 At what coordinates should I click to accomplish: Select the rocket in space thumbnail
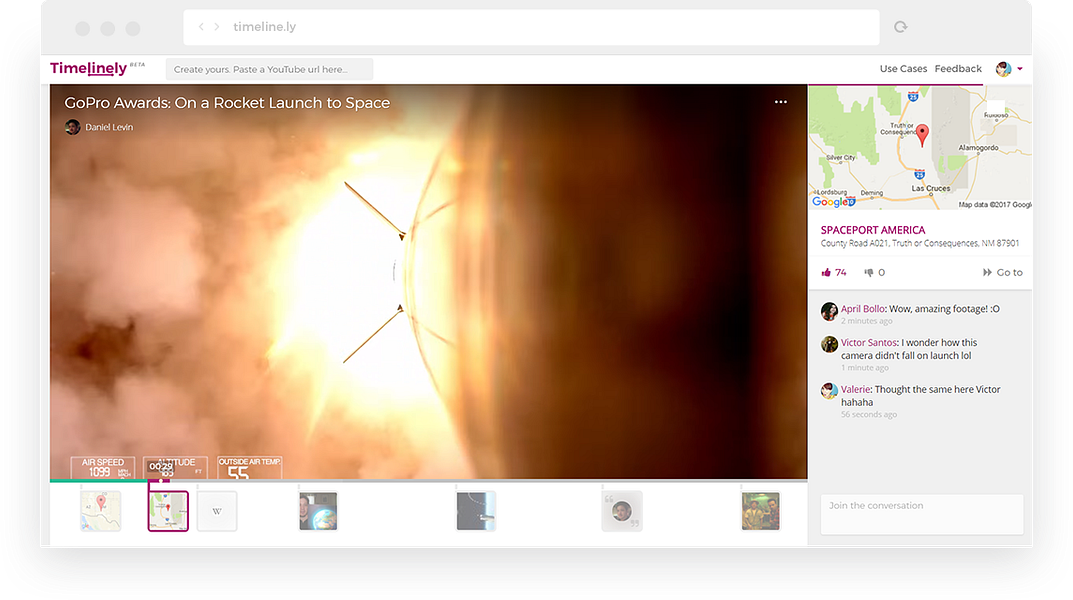click(x=476, y=511)
